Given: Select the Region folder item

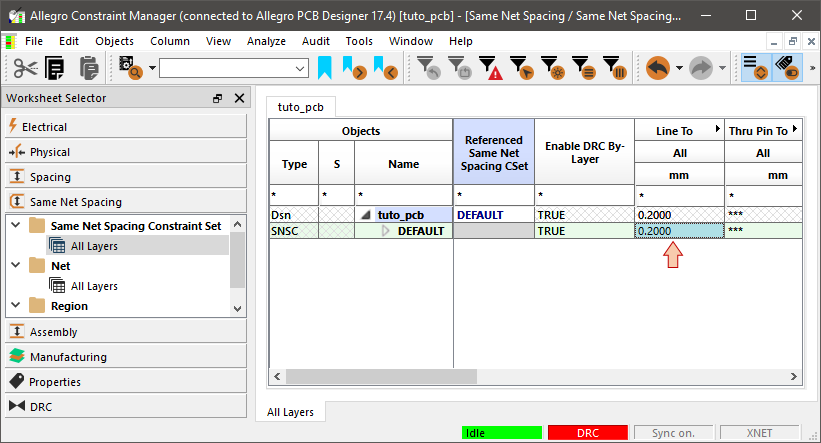Looking at the screenshot, I should pyautogui.click(x=69, y=306).
